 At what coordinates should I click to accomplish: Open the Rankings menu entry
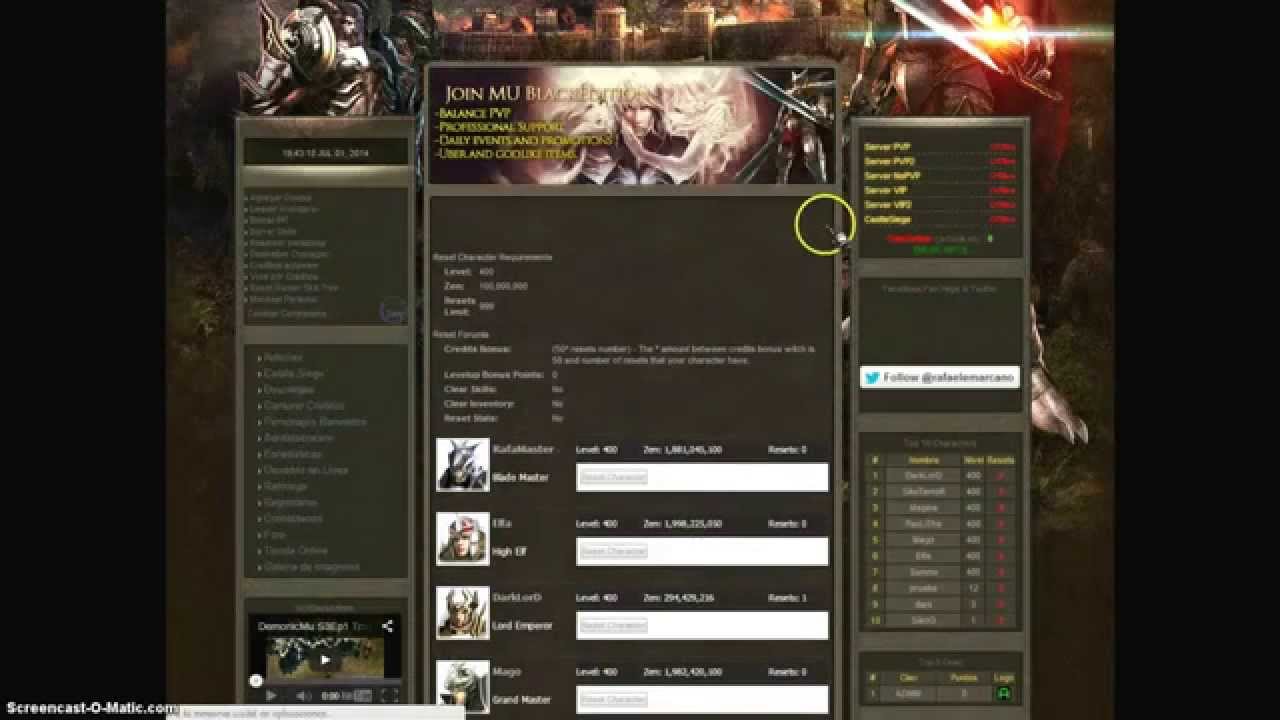tap(286, 486)
